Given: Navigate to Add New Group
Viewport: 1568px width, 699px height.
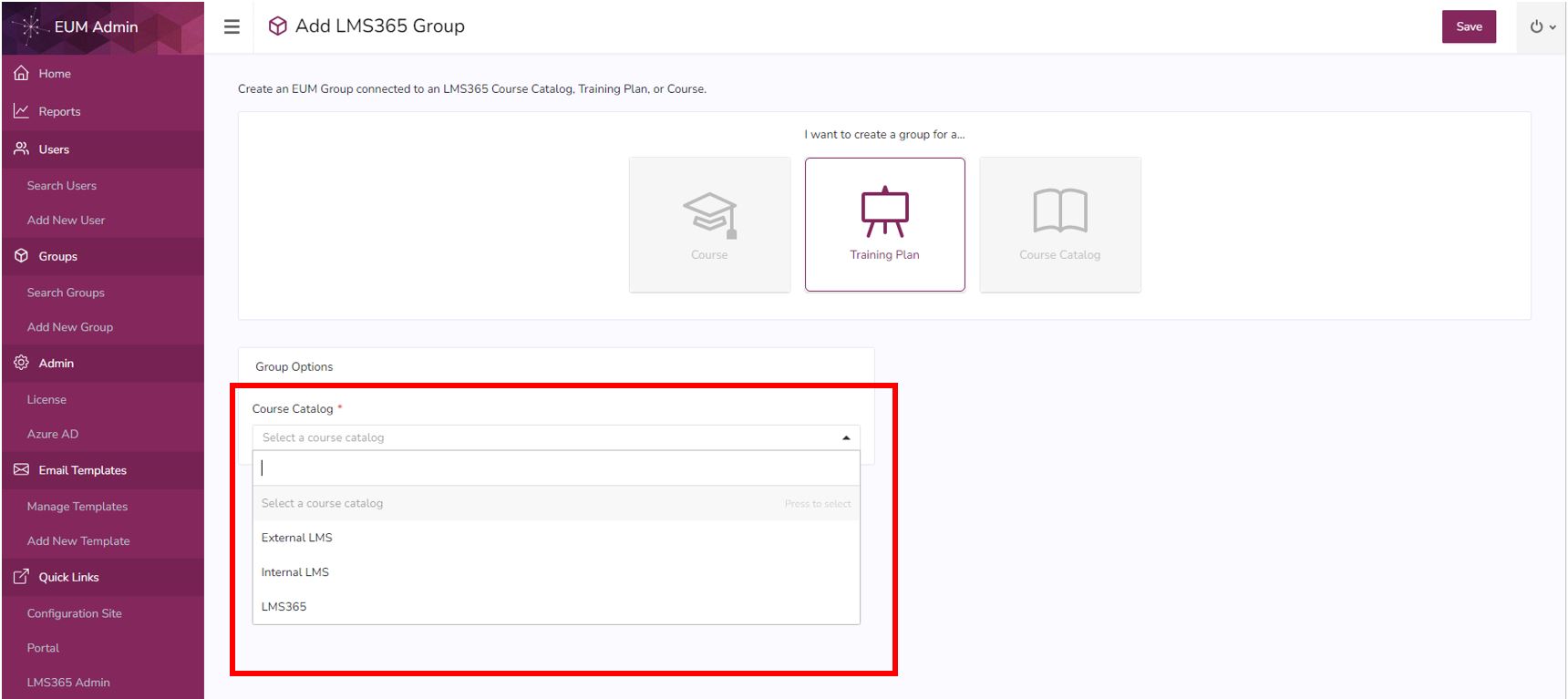Looking at the screenshot, I should 70,327.
